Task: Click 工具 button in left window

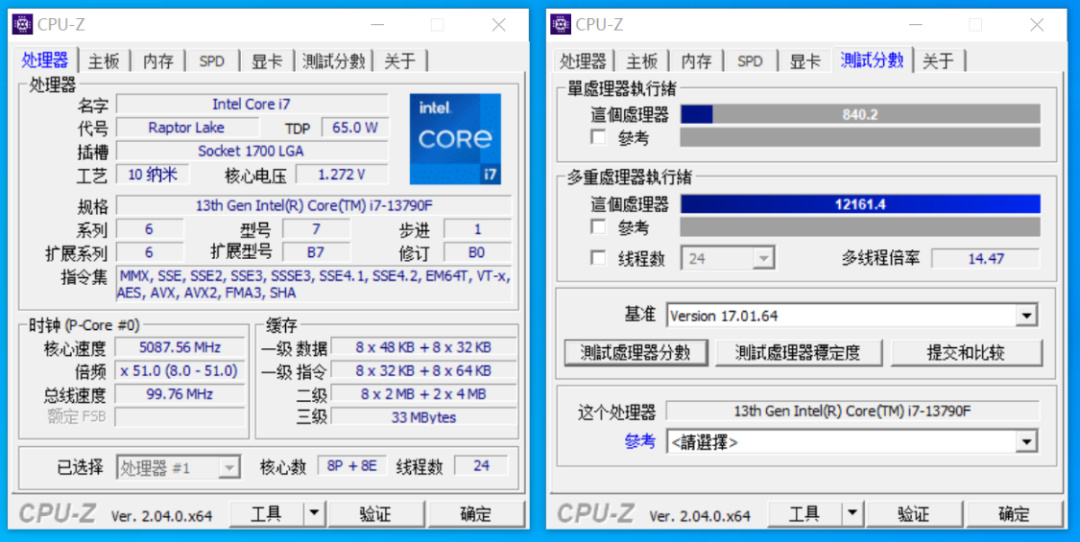Action: click(266, 514)
